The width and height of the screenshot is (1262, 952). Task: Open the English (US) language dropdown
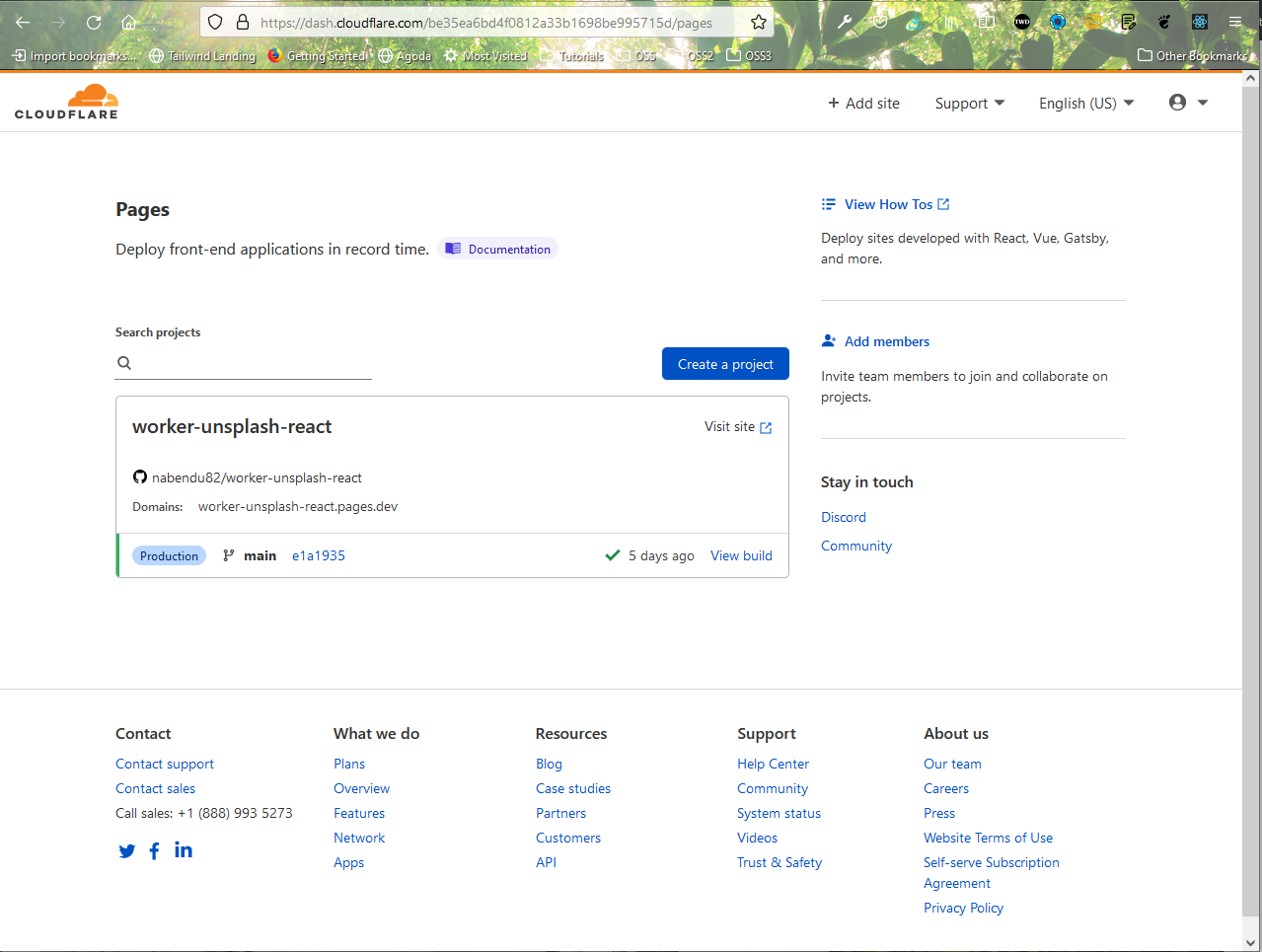1086,104
